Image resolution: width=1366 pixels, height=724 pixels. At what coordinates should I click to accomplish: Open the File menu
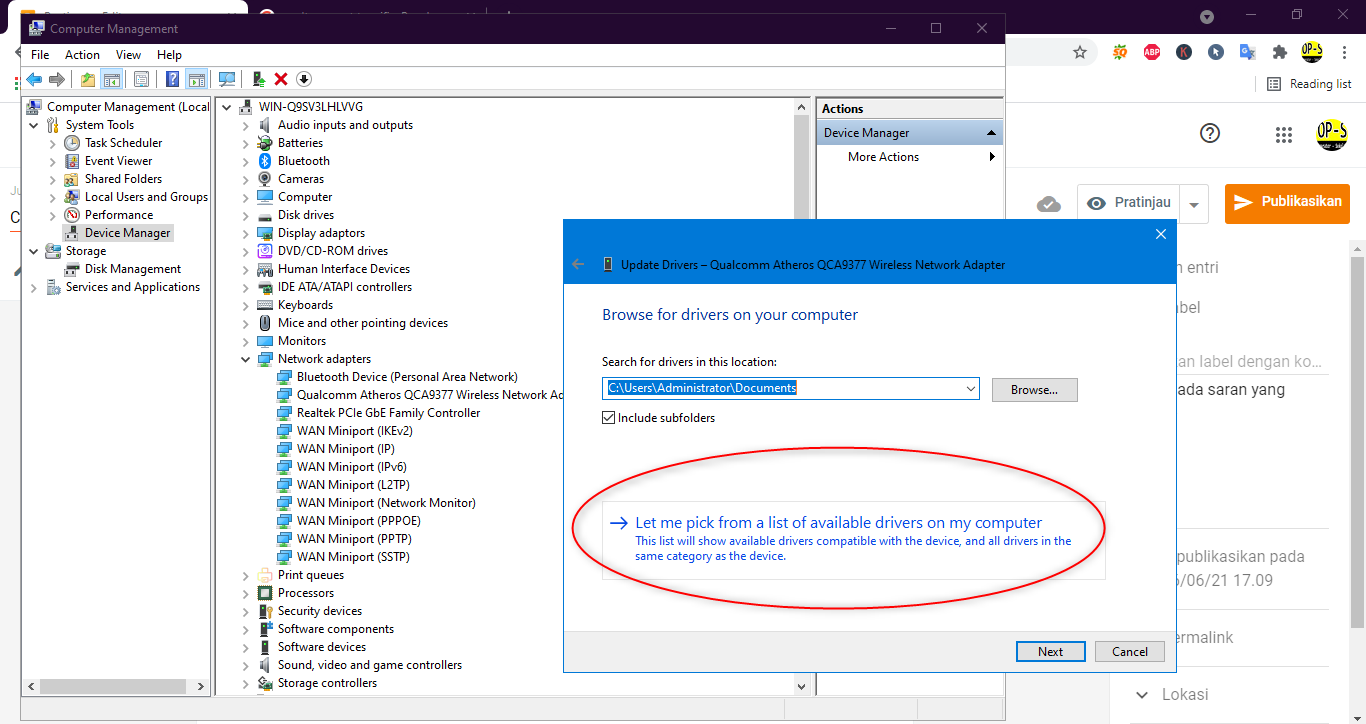coord(40,55)
